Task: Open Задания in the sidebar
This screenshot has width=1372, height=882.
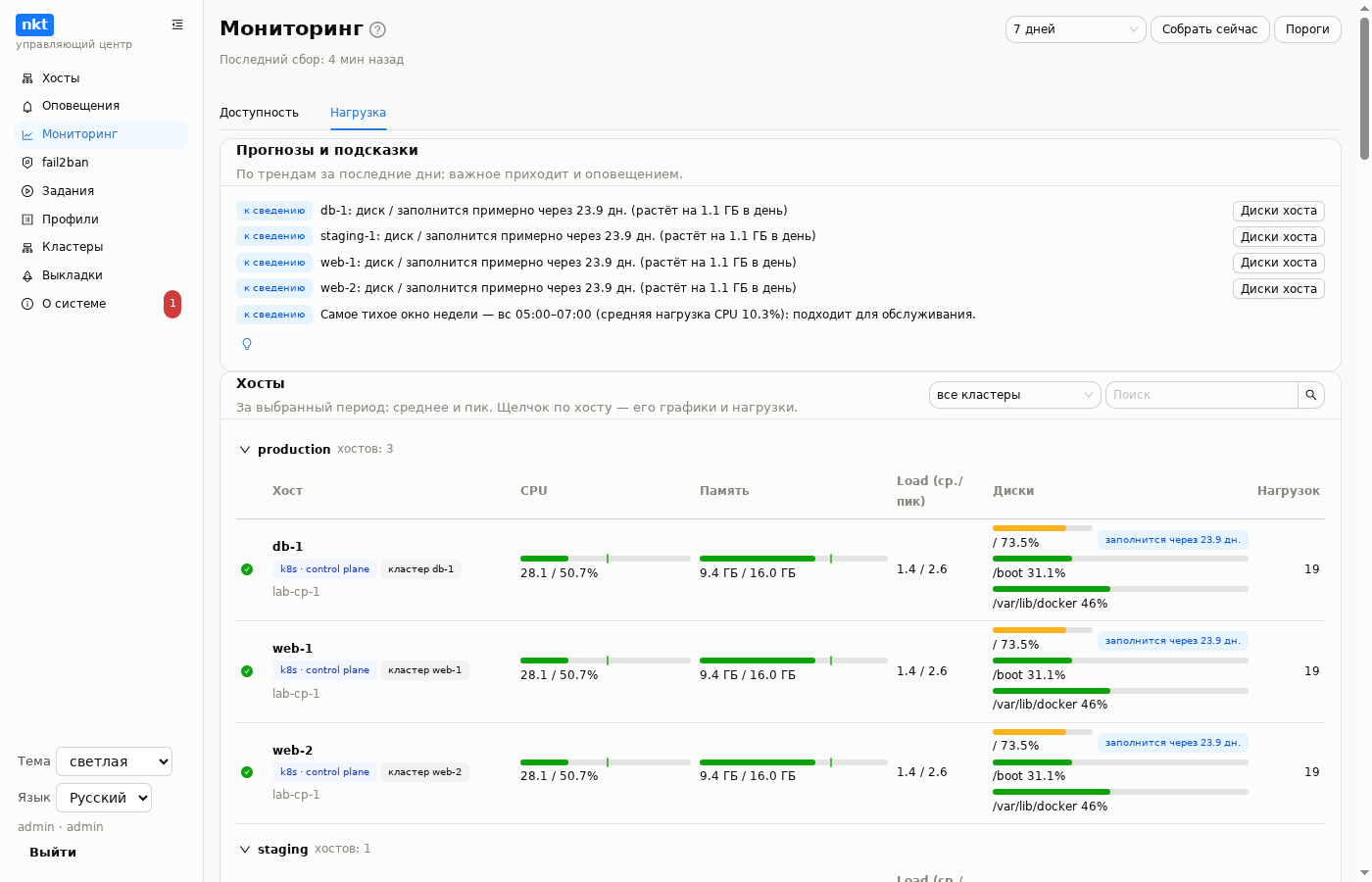Action: coord(101,191)
